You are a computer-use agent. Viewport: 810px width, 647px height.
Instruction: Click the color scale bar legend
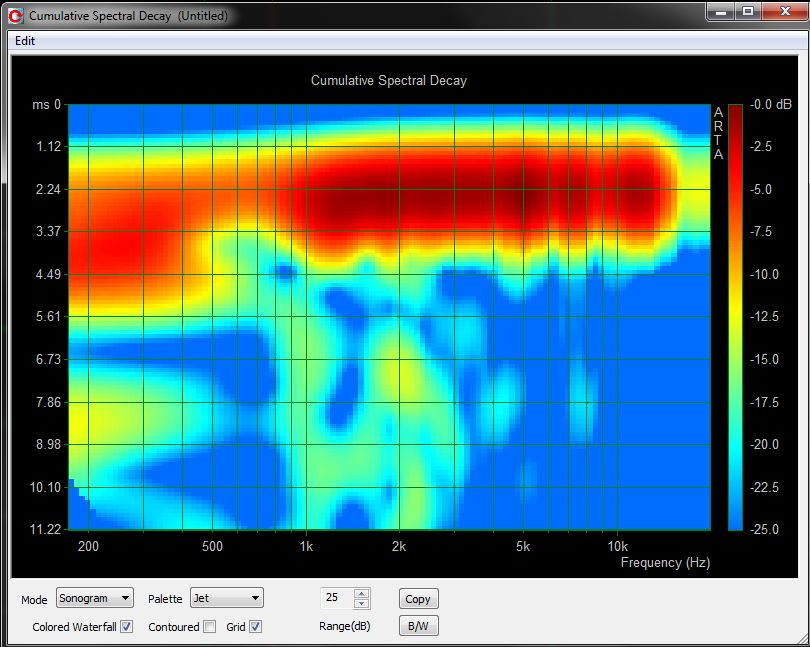[735, 317]
